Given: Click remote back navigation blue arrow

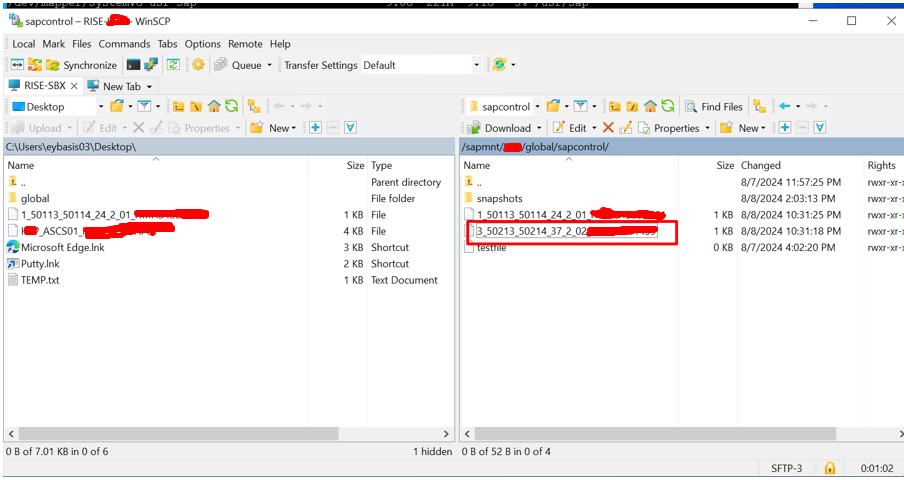Looking at the screenshot, I should point(784,106).
